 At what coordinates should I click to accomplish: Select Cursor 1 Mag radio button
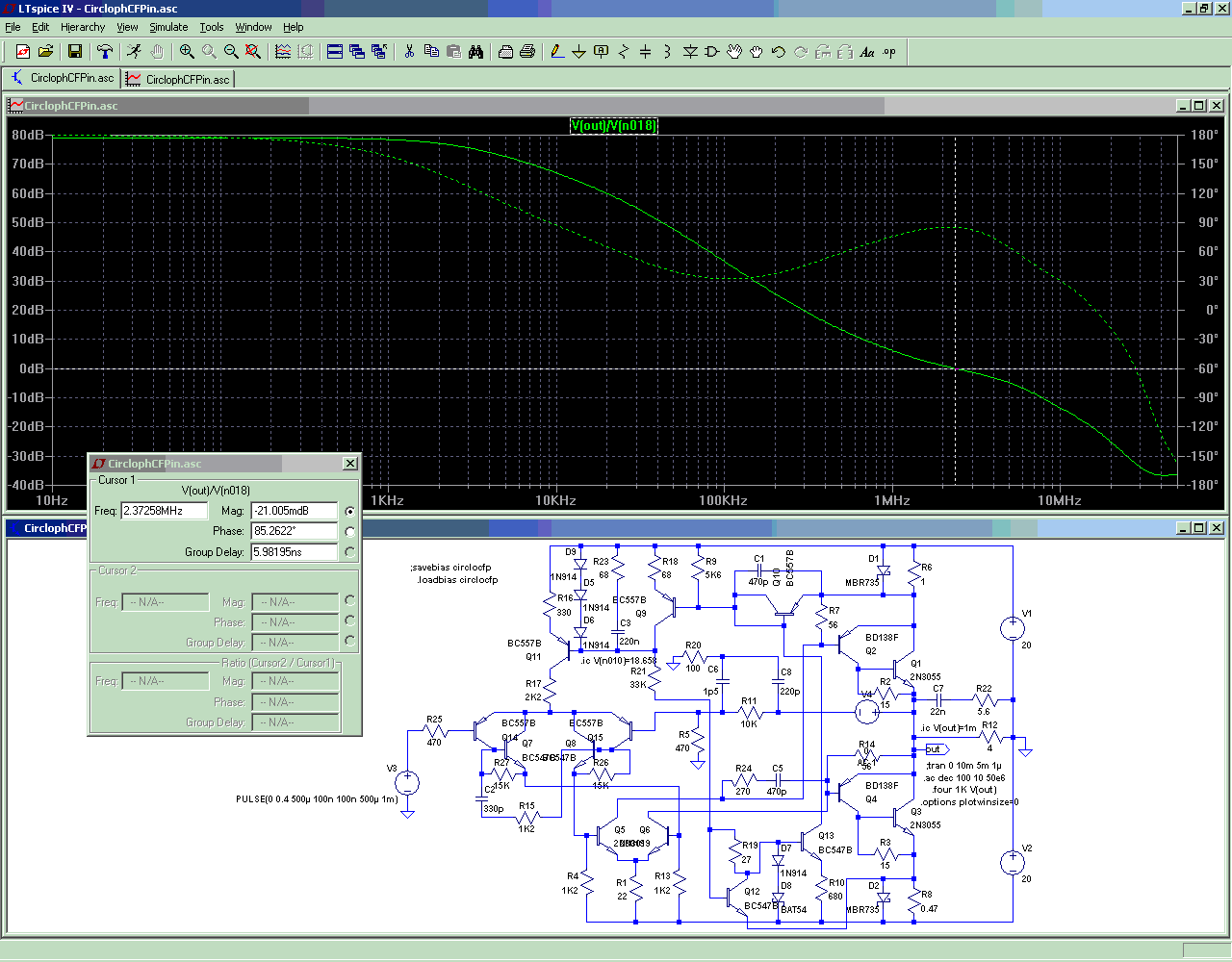349,511
